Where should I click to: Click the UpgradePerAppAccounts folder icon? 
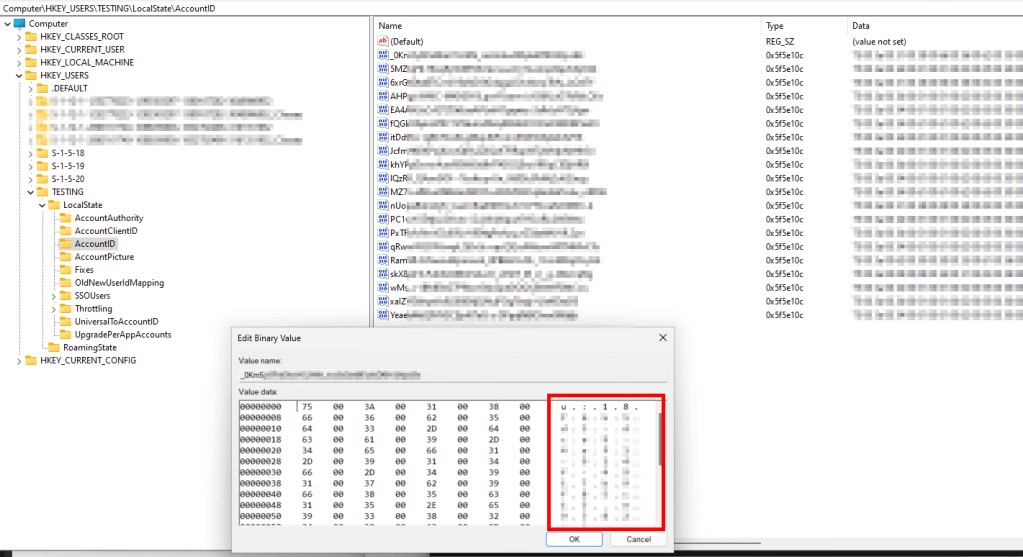[65, 335]
